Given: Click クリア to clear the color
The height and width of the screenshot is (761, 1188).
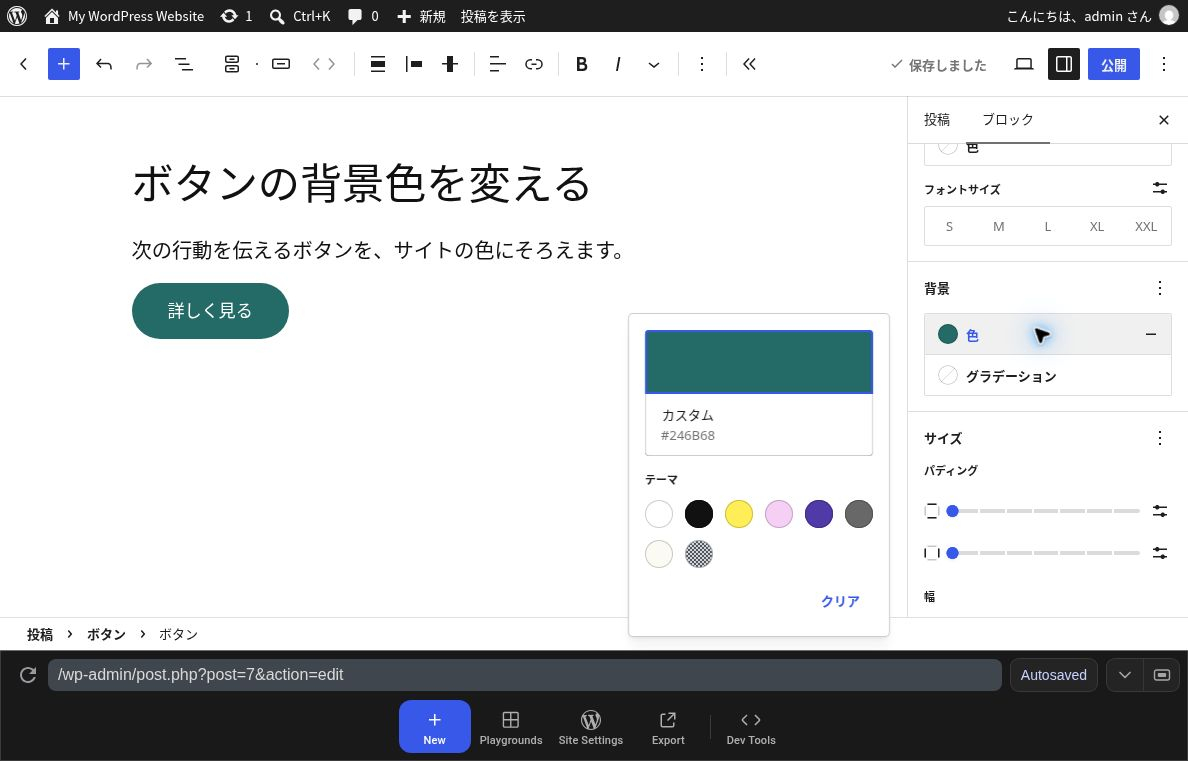Looking at the screenshot, I should (840, 601).
